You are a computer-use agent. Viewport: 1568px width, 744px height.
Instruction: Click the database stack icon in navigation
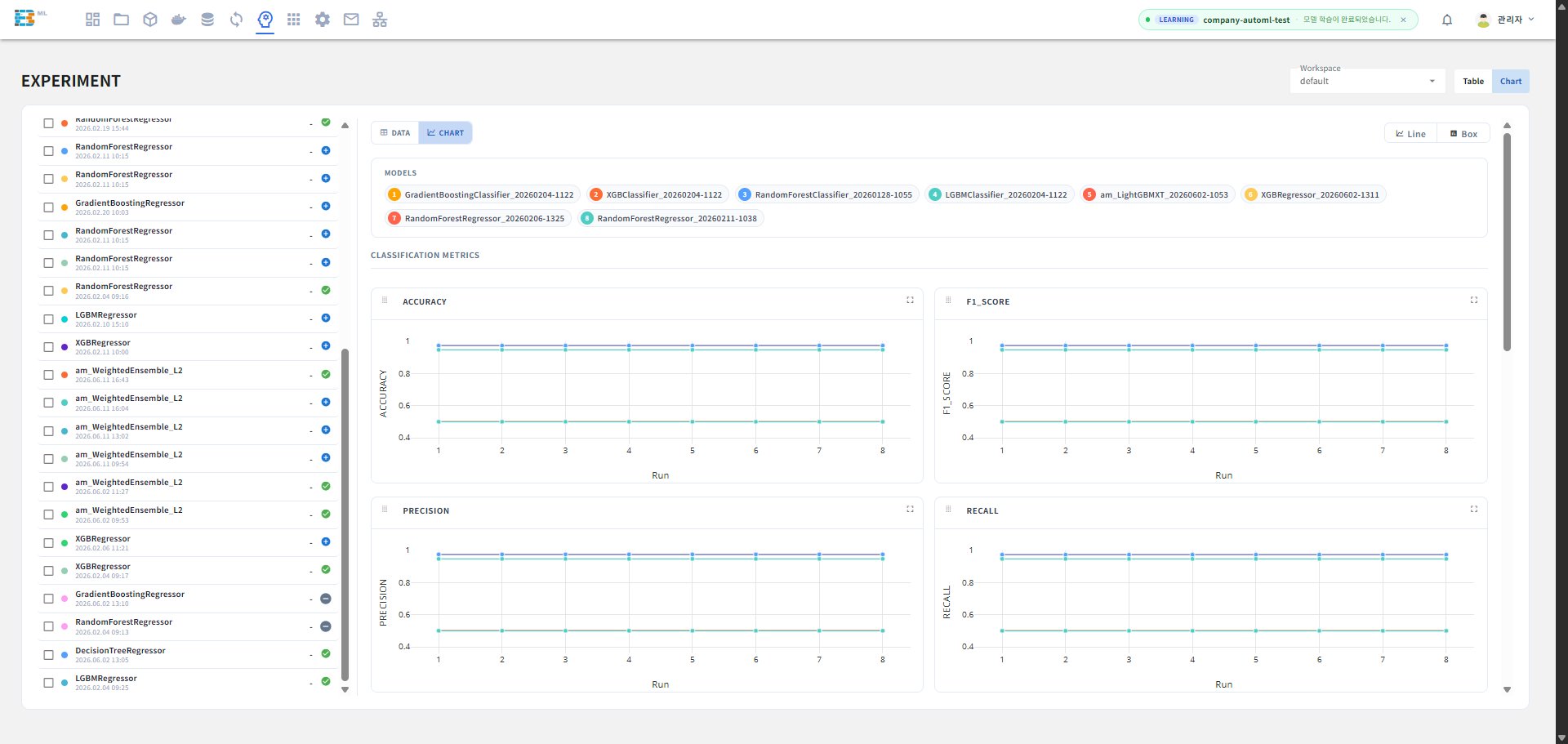pyautogui.click(x=207, y=20)
